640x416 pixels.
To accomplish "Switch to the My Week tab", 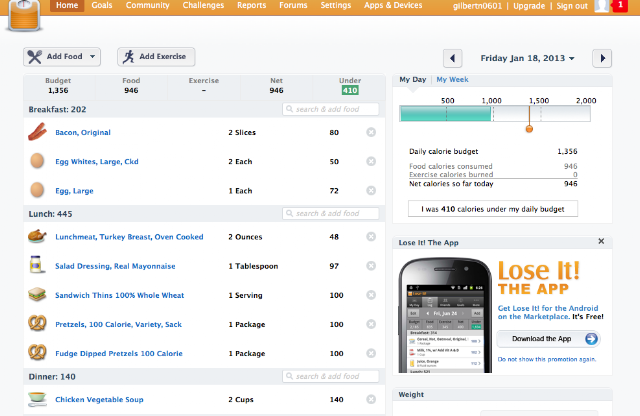I will [x=452, y=80].
